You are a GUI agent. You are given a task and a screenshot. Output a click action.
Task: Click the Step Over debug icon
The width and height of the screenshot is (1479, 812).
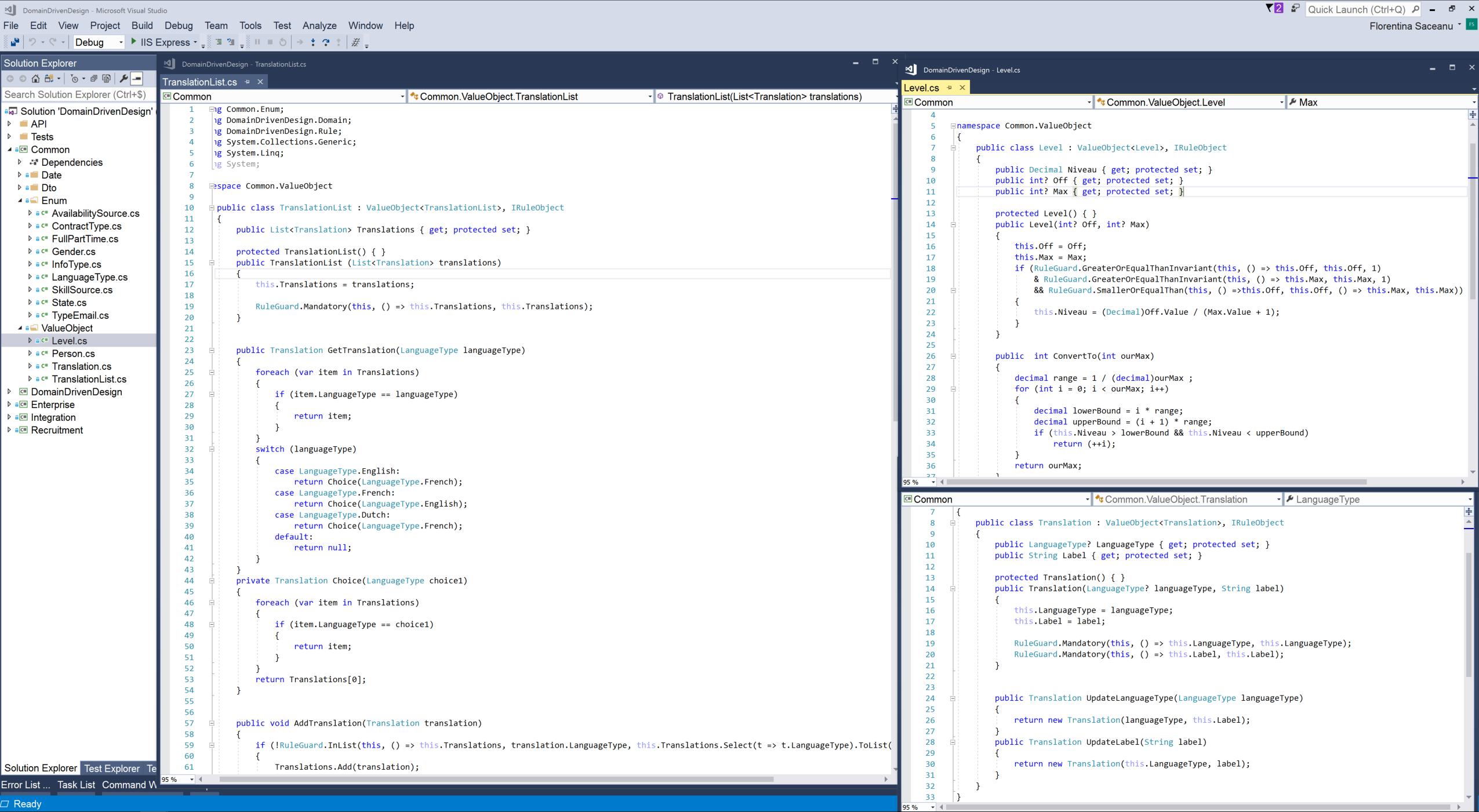pyautogui.click(x=326, y=42)
